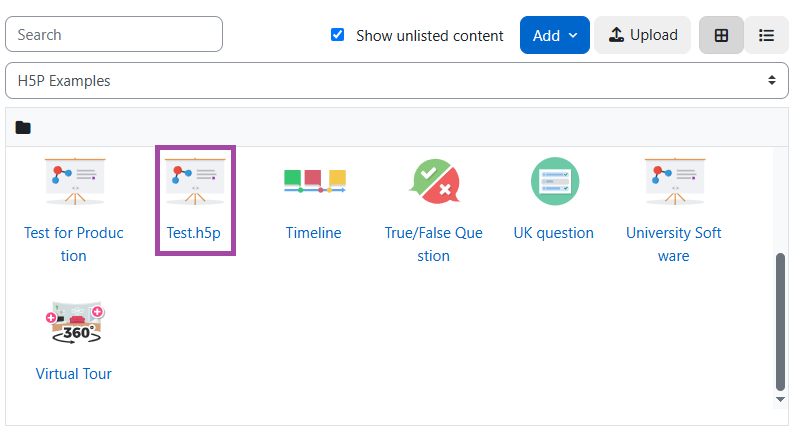The height and width of the screenshot is (431, 799).
Task: Open the Test for Production link
Action: [x=74, y=244]
